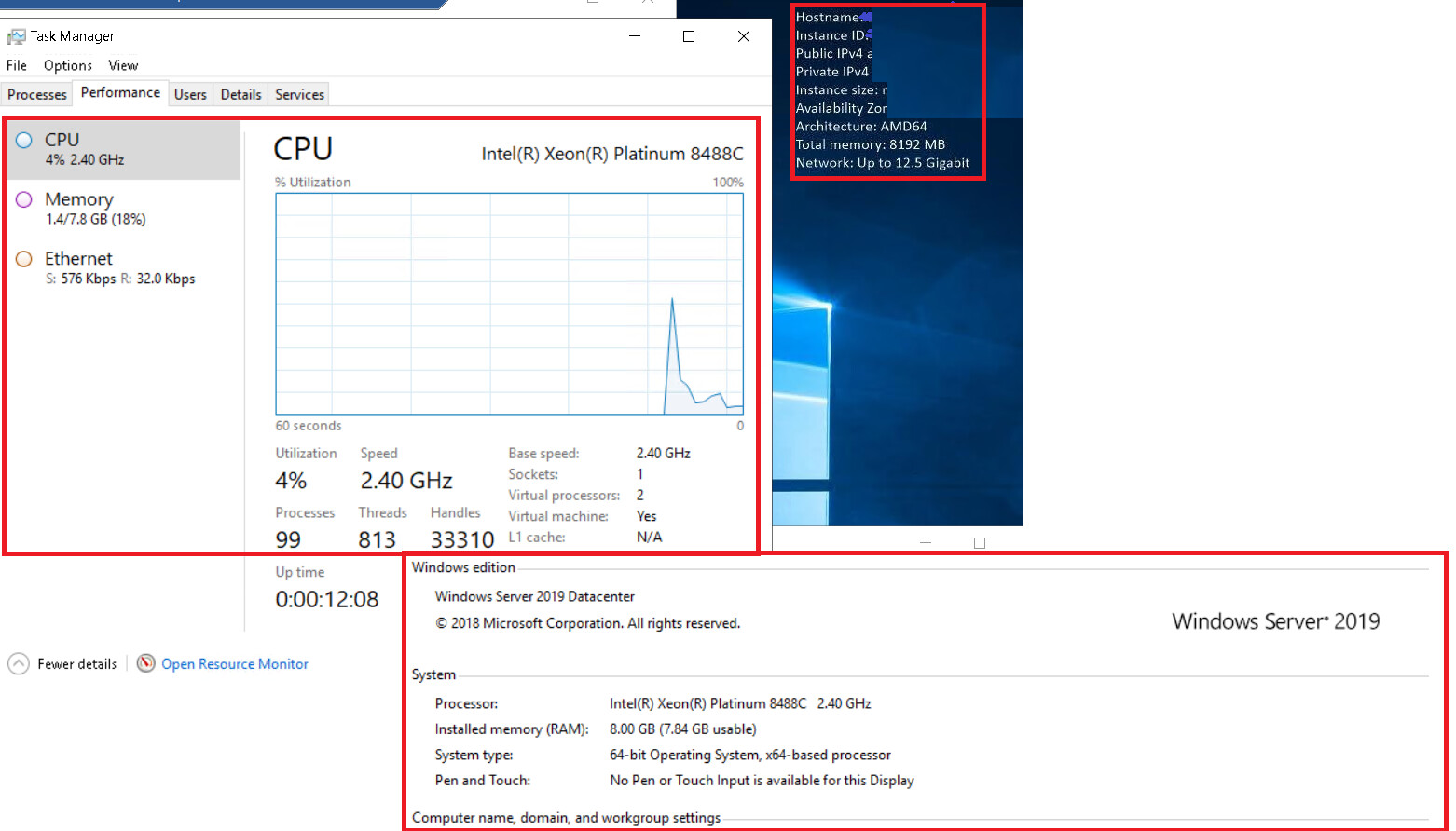
Task: Maximize the Task Manager window
Action: (689, 36)
